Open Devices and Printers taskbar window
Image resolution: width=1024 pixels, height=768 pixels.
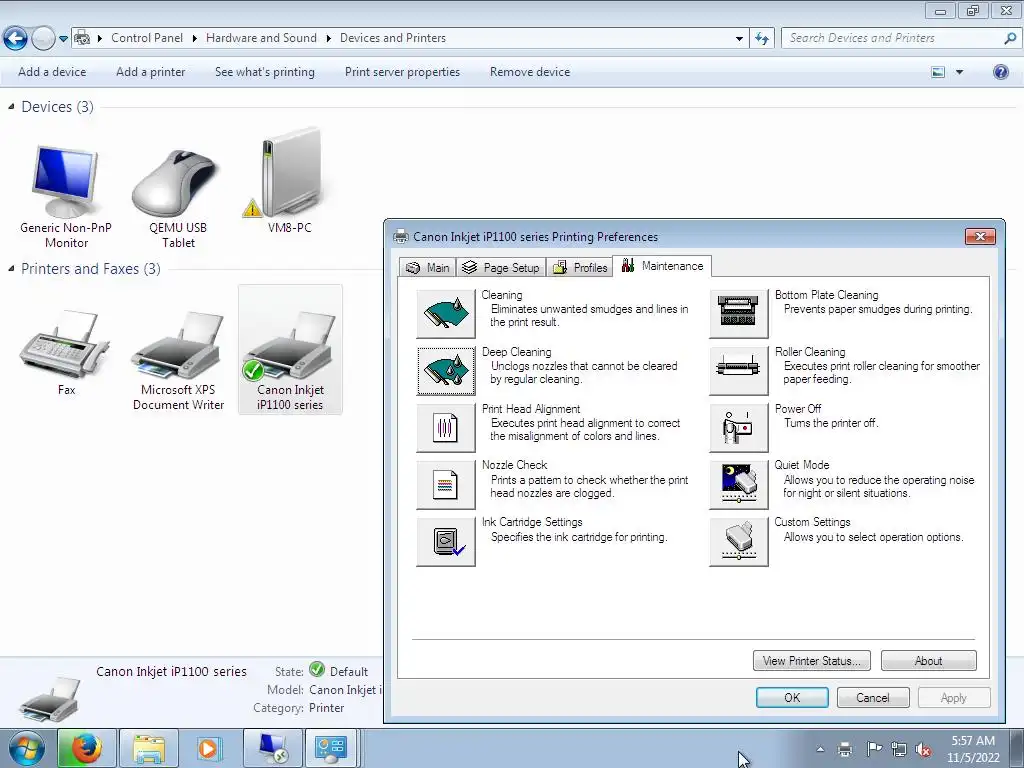pyautogui.click(x=331, y=748)
